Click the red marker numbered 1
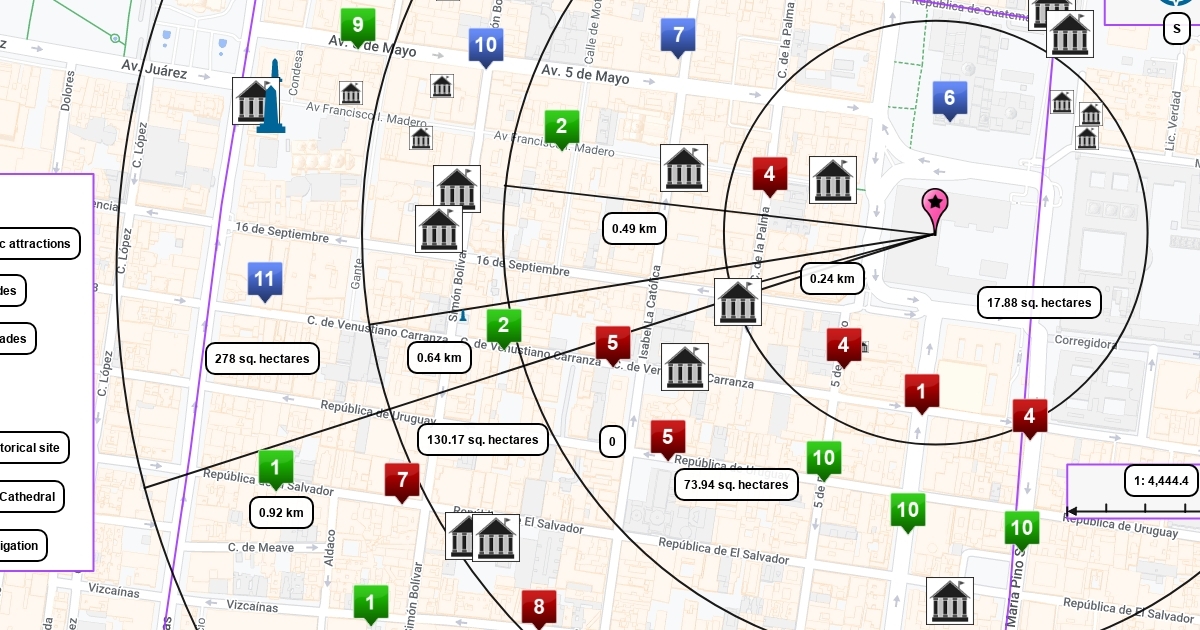1200x630 pixels. pos(921,392)
